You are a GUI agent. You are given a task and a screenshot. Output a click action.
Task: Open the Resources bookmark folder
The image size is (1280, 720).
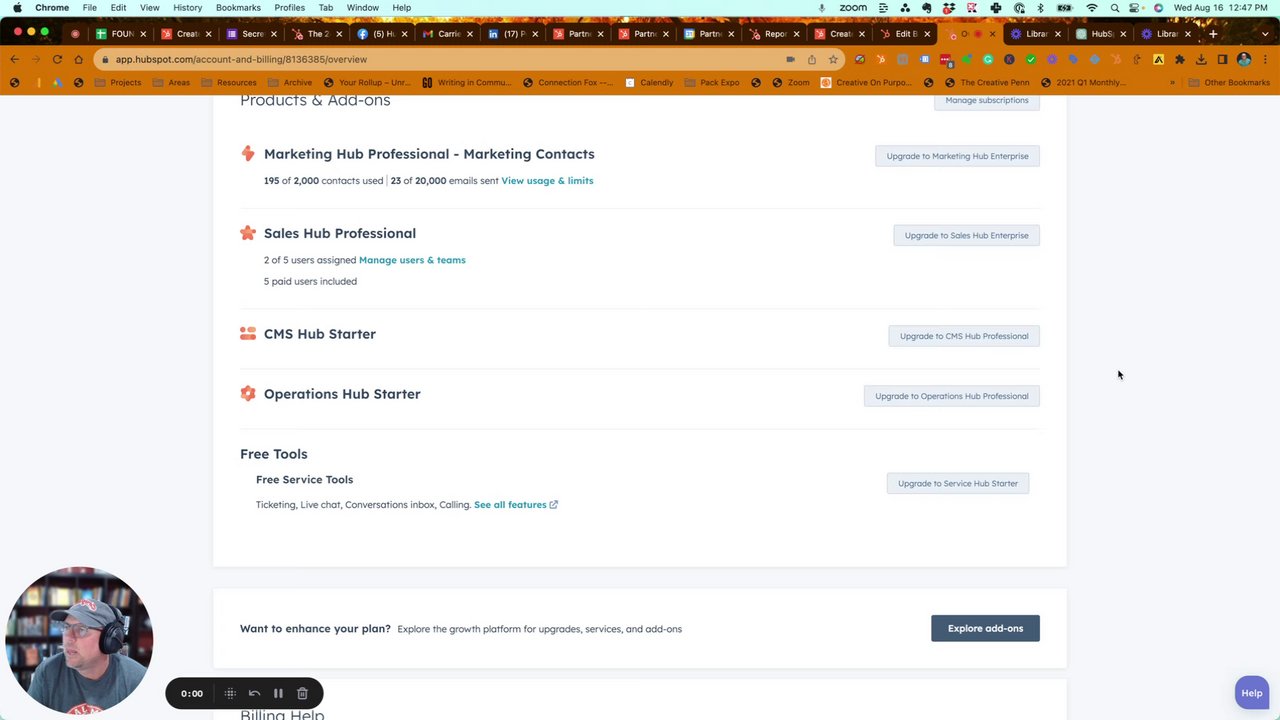click(x=228, y=82)
